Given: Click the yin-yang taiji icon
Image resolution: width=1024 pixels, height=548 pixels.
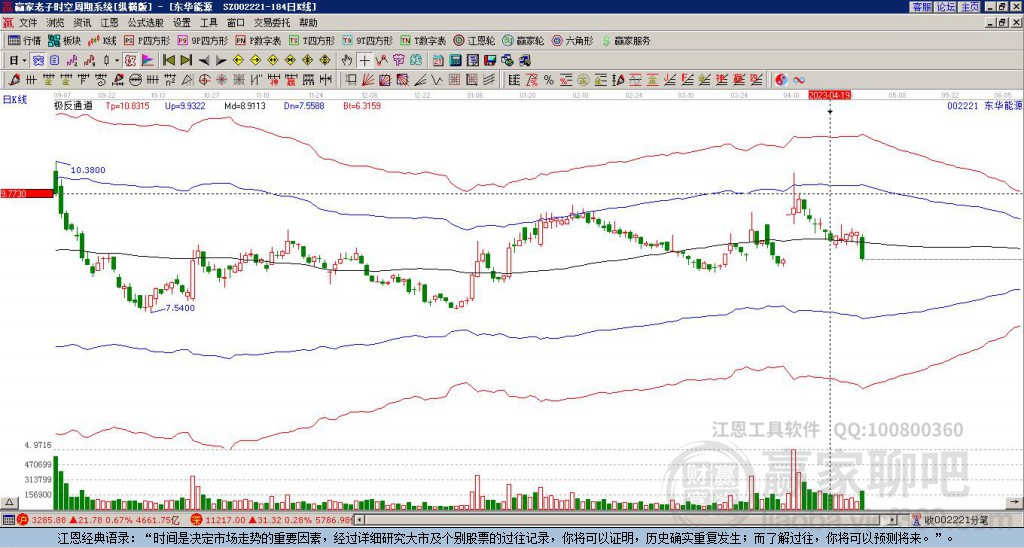Looking at the screenshot, I should point(781,80).
